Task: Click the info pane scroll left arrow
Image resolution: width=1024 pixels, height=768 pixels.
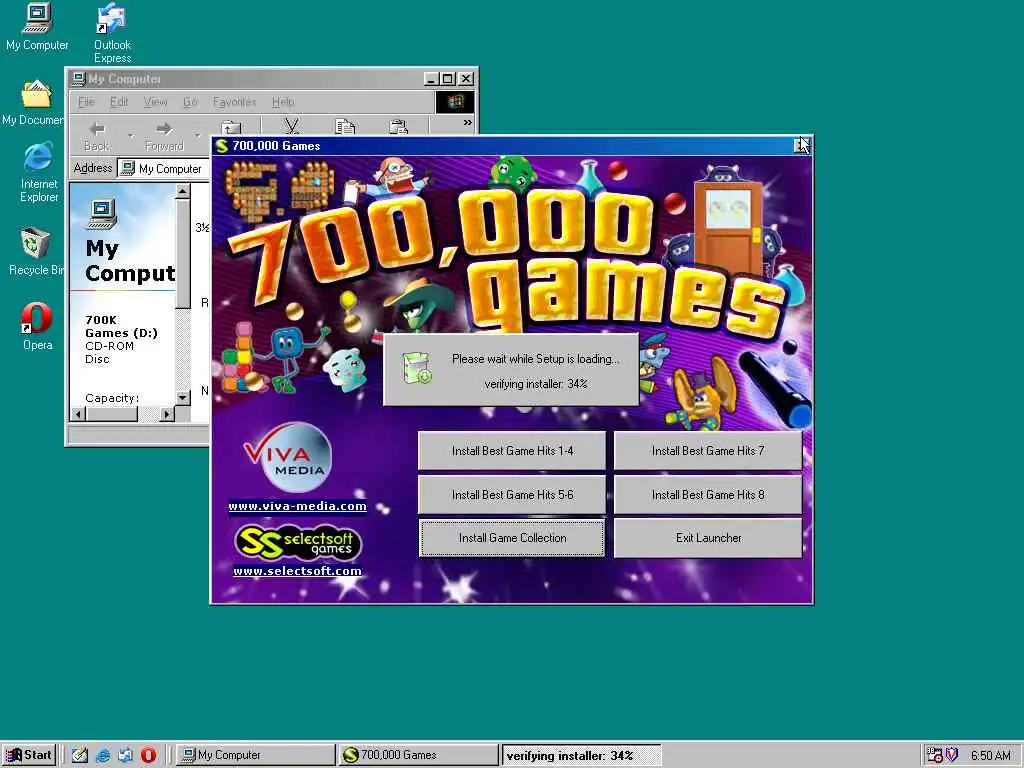Action: tap(78, 414)
